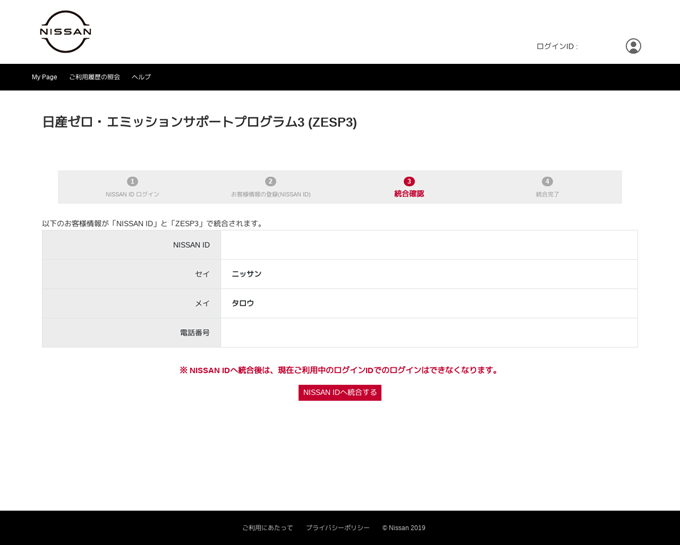Open the ご利用にあたって footer link
680x545 pixels.
(x=267, y=528)
